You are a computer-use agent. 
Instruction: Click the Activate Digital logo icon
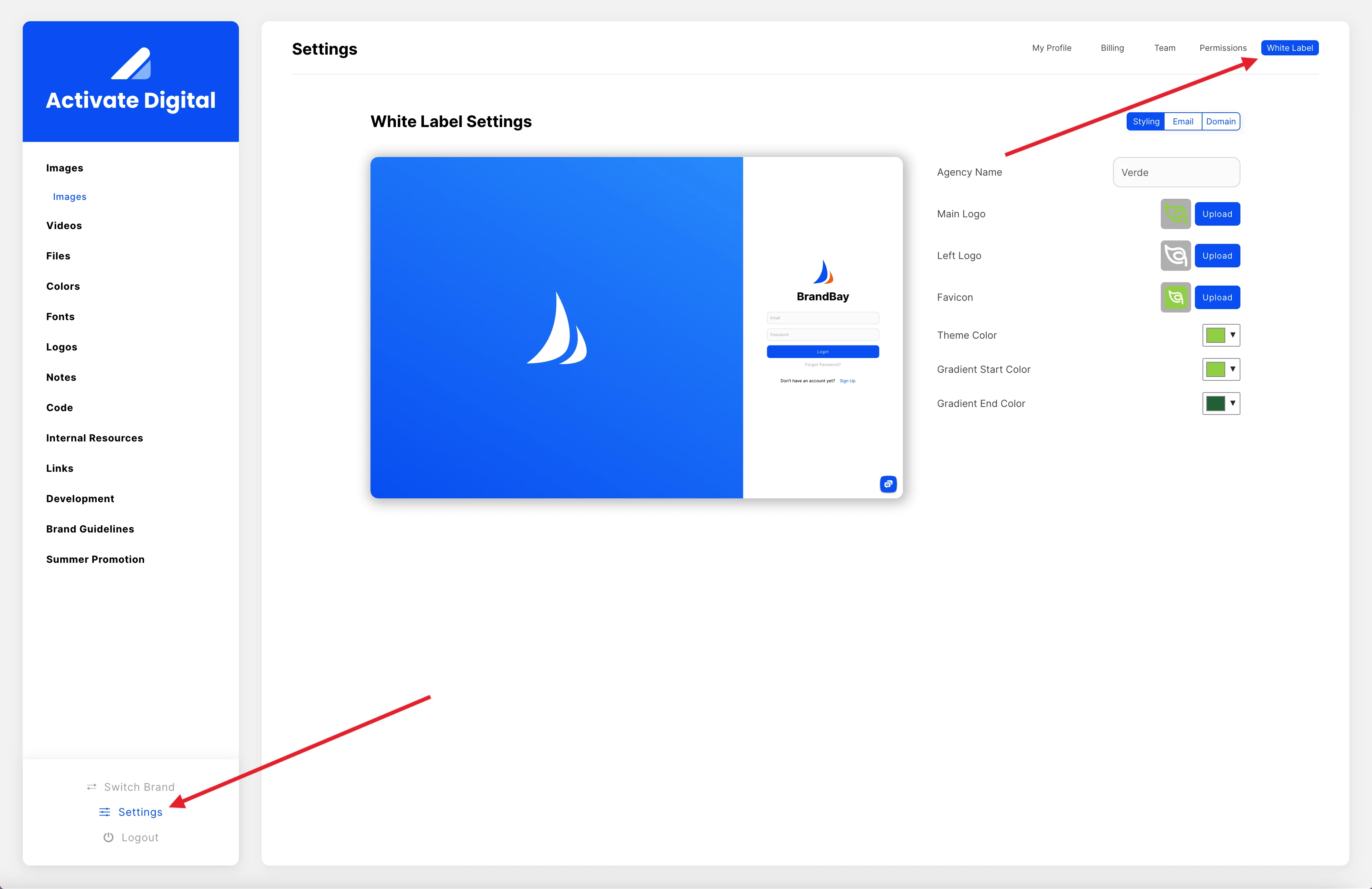pos(131,63)
